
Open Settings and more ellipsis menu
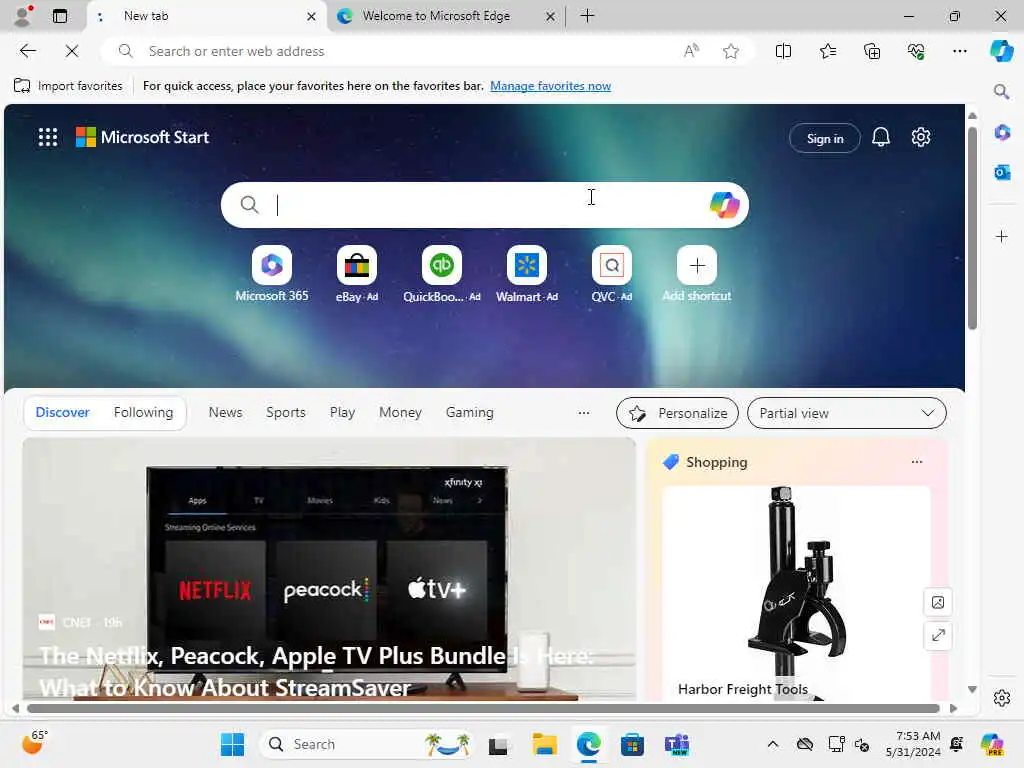click(x=959, y=51)
